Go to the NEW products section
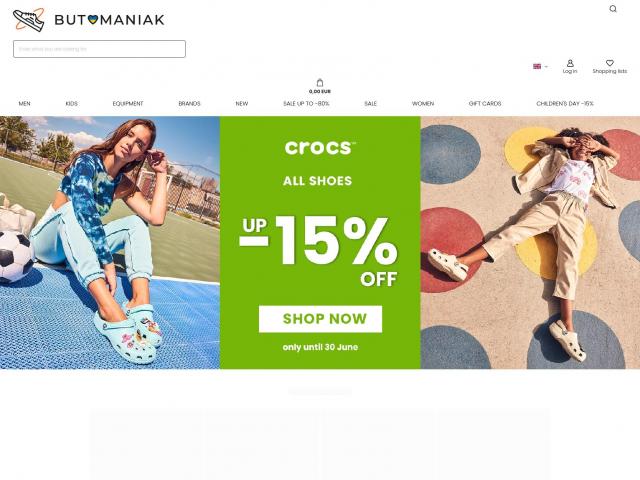The image size is (640, 480). click(242, 104)
